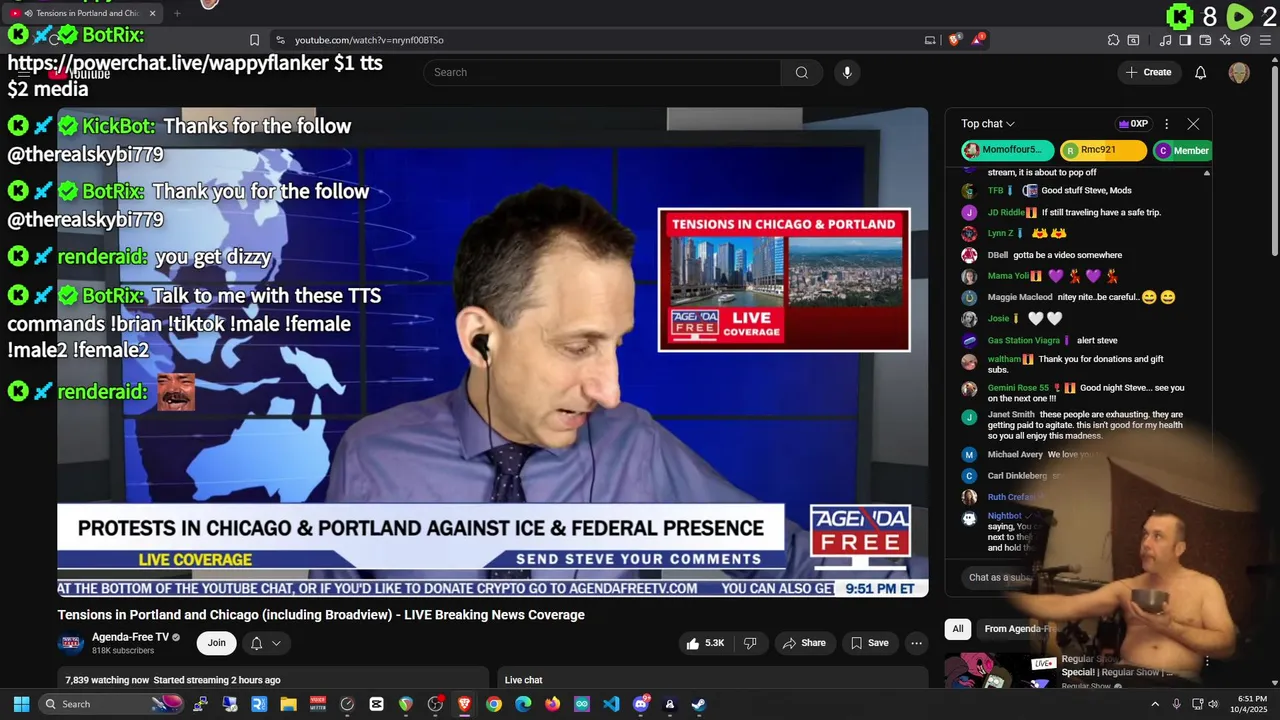
Task: Open more actions ellipsis below video
Action: click(916, 643)
